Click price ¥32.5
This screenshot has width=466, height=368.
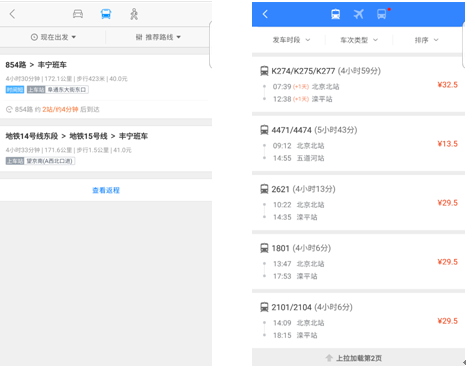click(x=448, y=85)
